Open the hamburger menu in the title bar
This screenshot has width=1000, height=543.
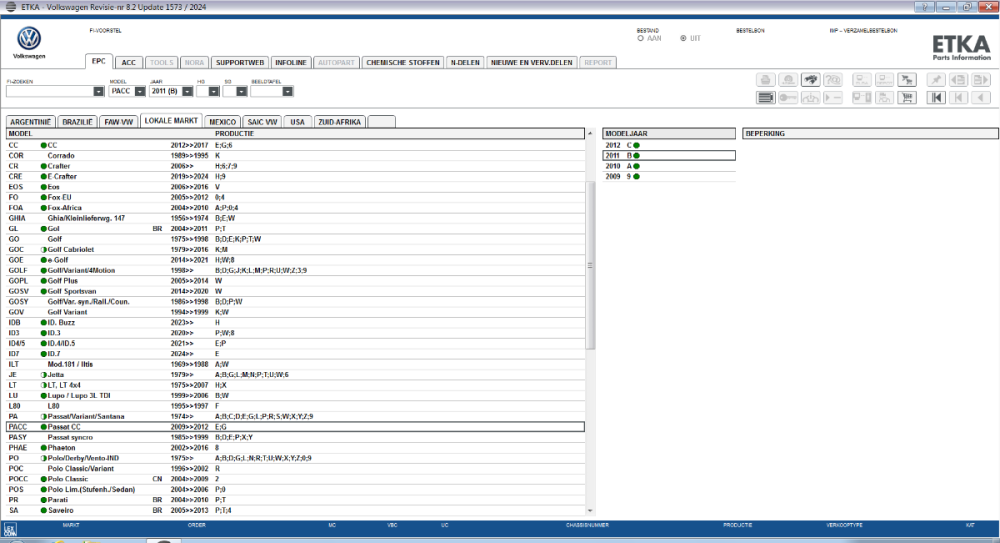pyautogui.click(x=11, y=7)
